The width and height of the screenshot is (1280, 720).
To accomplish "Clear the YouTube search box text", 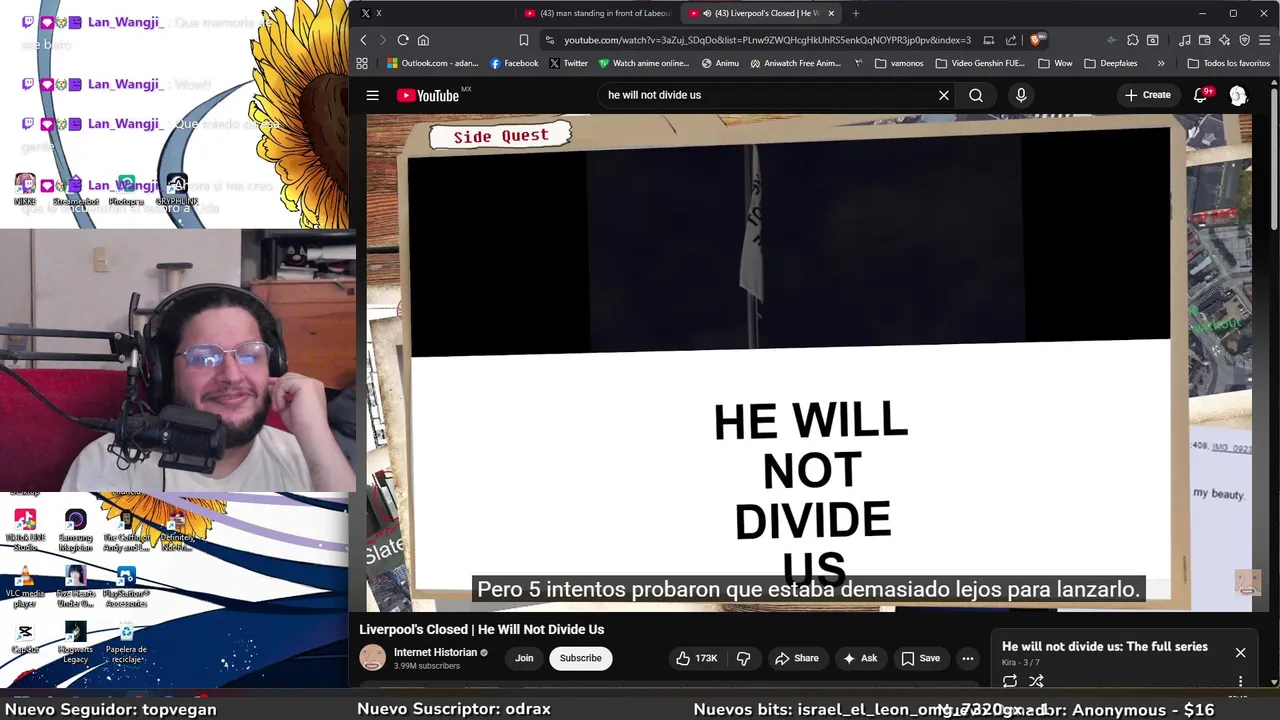I will (x=943, y=95).
